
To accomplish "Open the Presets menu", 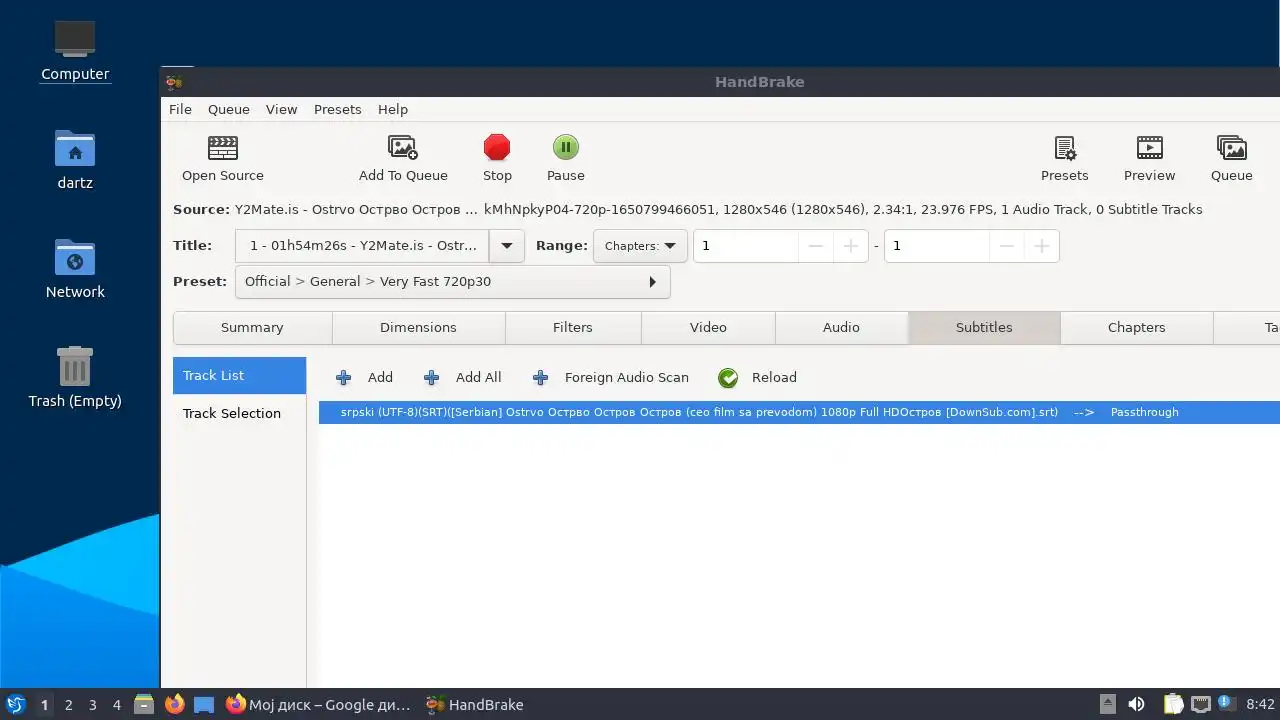I will tap(337, 109).
